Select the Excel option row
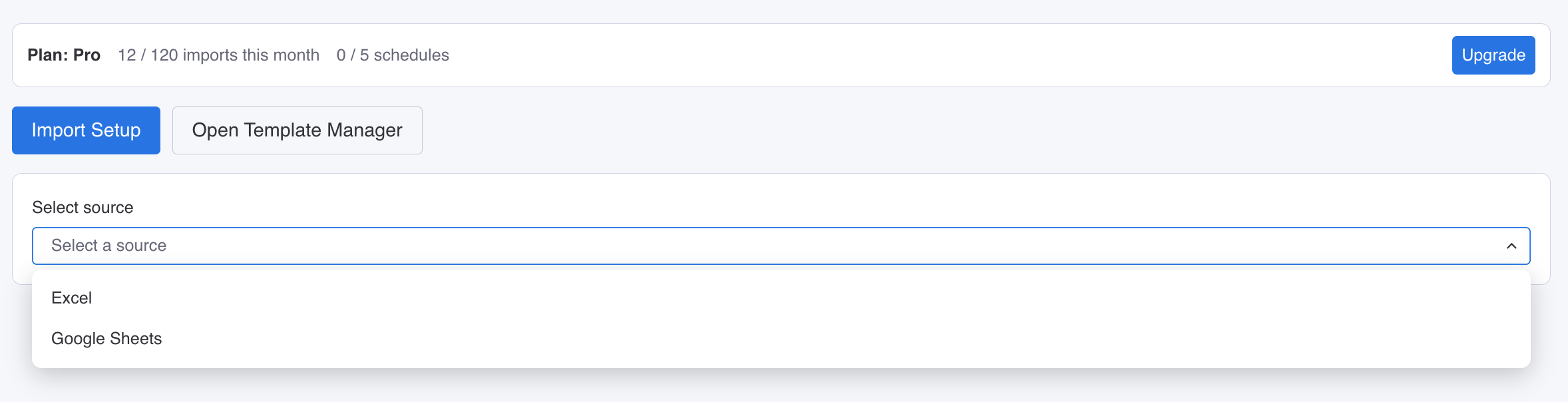The height and width of the screenshot is (402, 1568). (780, 298)
